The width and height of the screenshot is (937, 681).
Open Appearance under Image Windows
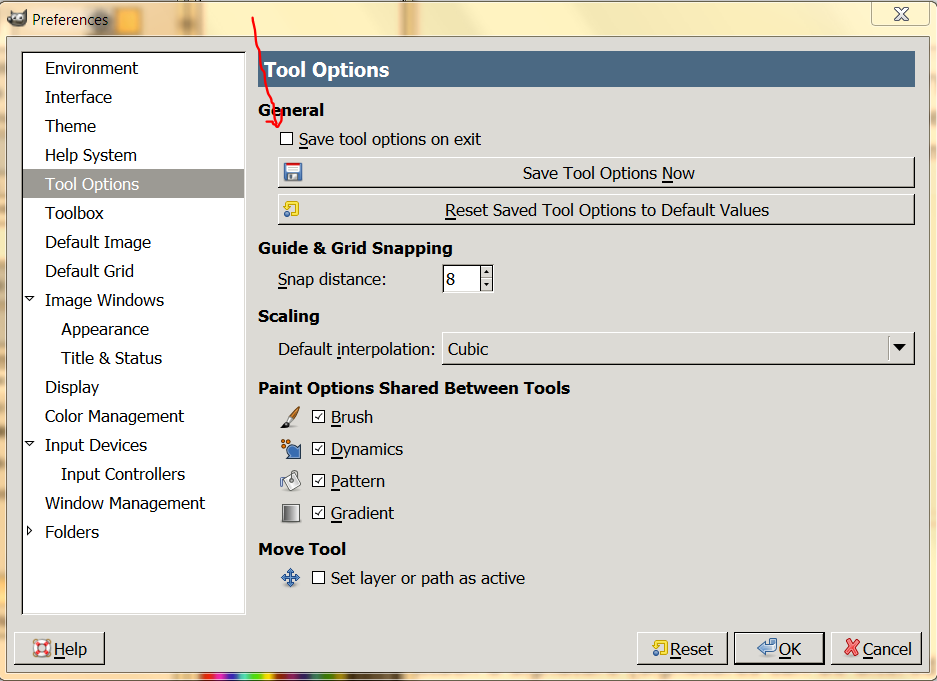tap(105, 329)
